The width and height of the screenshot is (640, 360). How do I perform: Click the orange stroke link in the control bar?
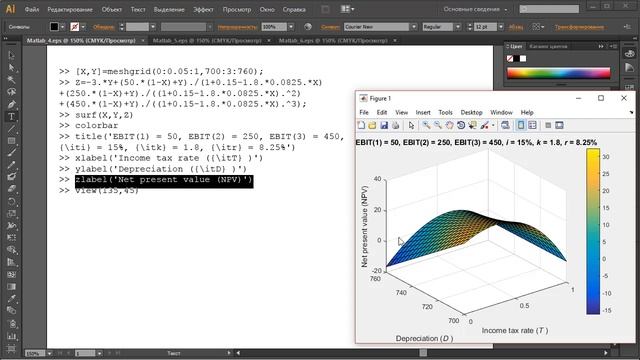[x=103, y=27]
